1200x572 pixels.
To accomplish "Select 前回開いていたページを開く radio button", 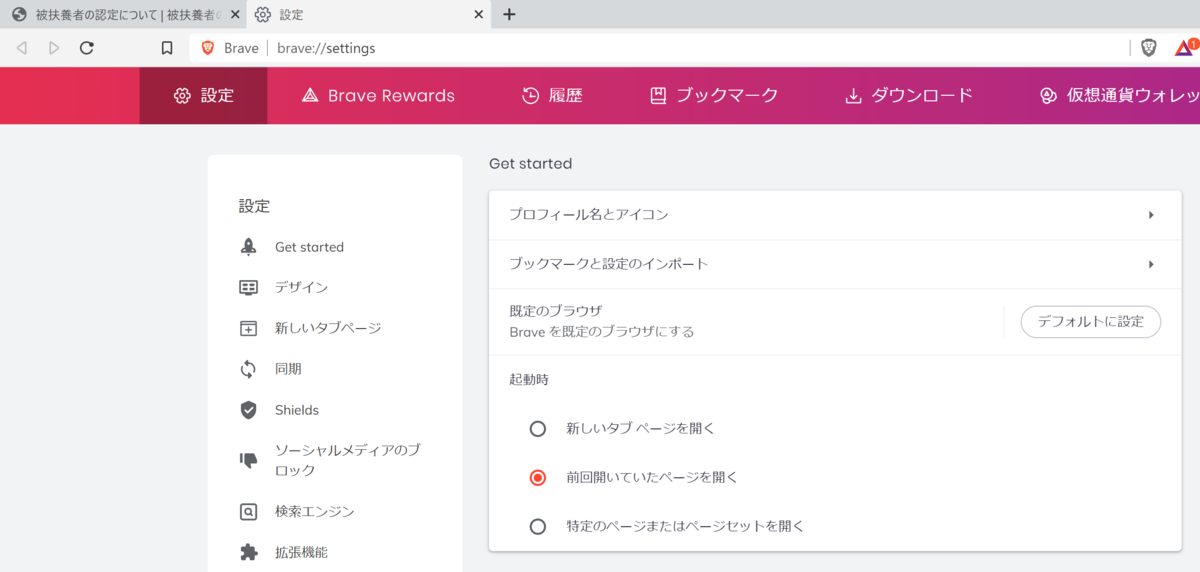I will (538, 478).
